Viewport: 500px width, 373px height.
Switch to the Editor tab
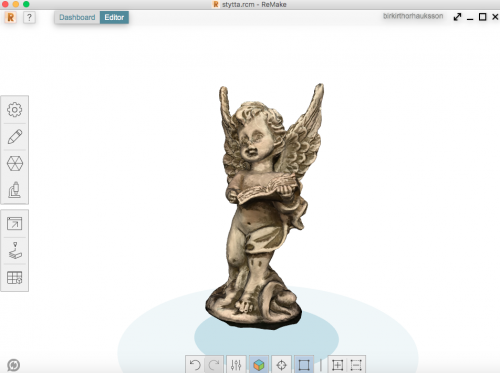pos(114,17)
